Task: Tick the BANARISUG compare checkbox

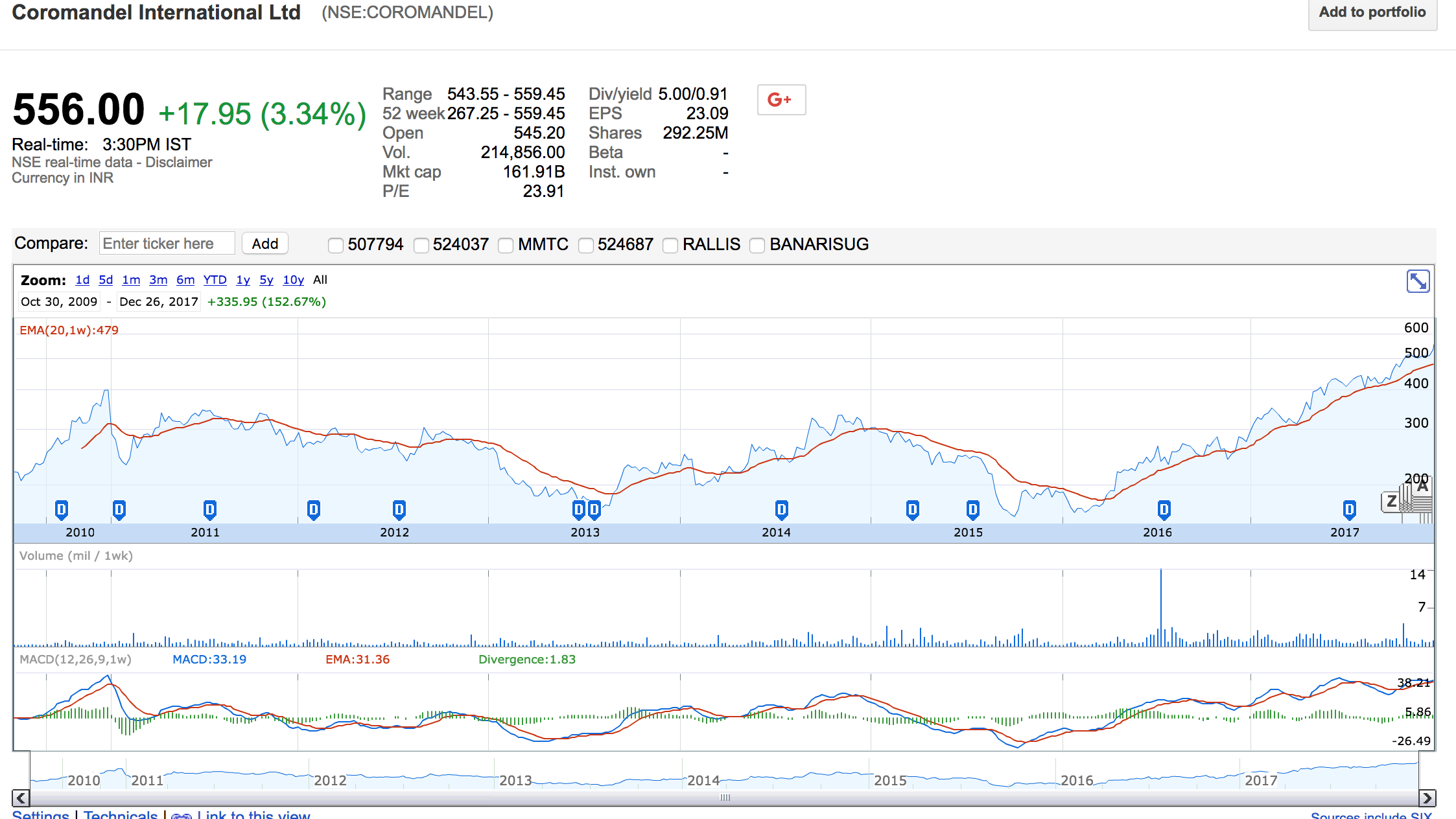Action: 757,245
